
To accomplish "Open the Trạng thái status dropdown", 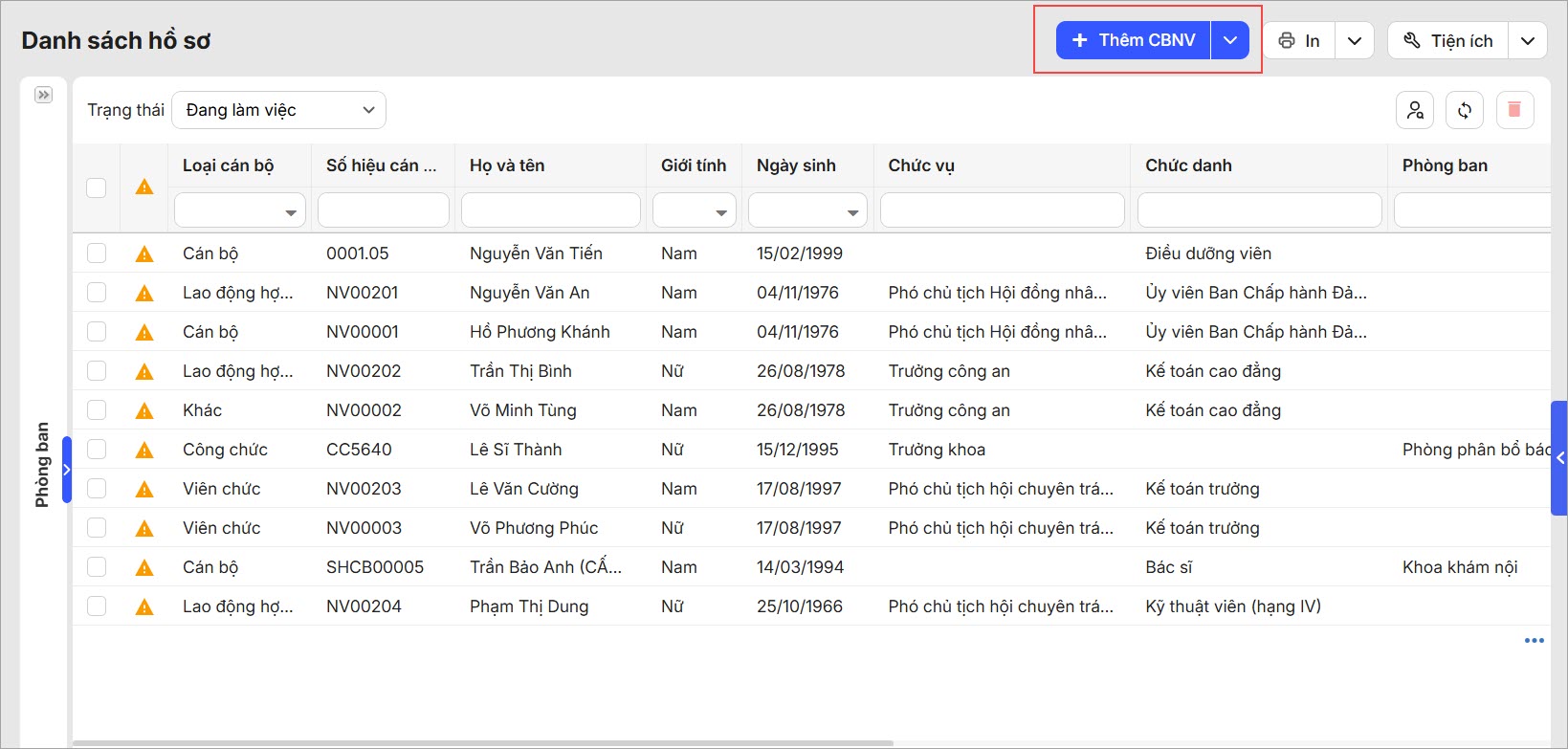I will click(278, 110).
